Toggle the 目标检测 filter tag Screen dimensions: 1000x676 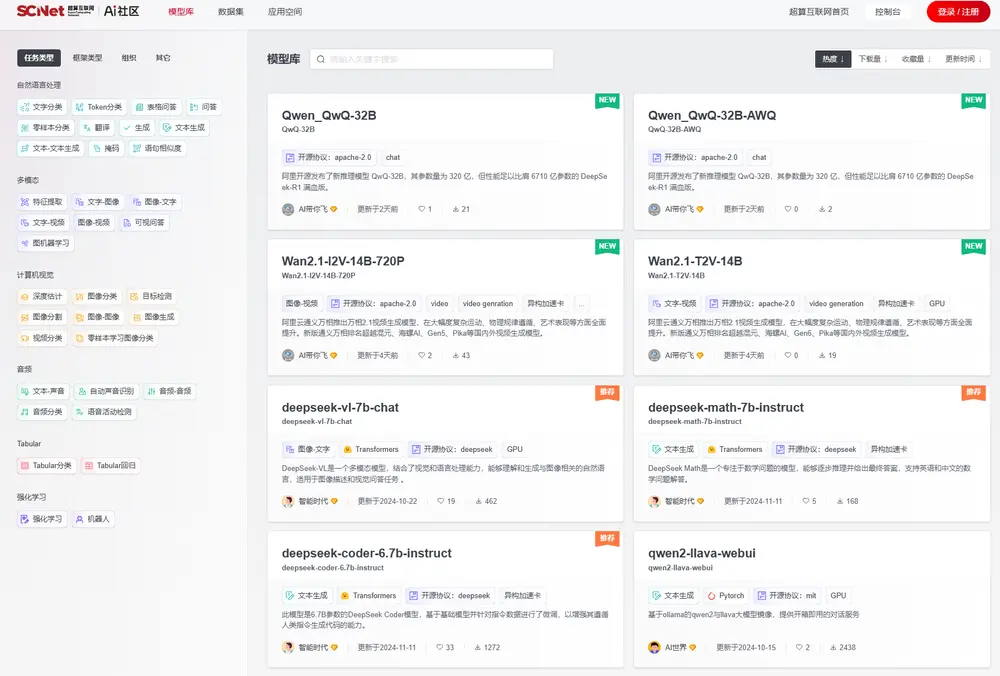pos(151,296)
